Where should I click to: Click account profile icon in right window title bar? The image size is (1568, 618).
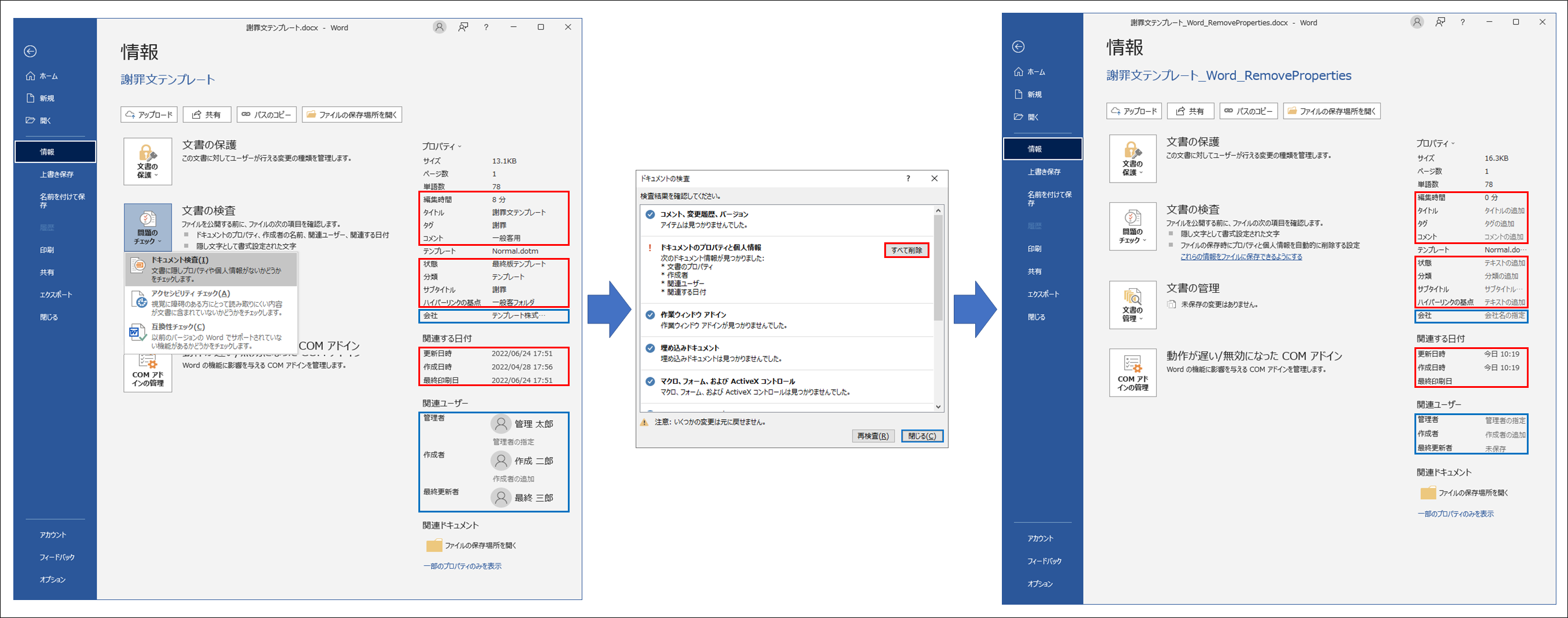coord(1417,23)
